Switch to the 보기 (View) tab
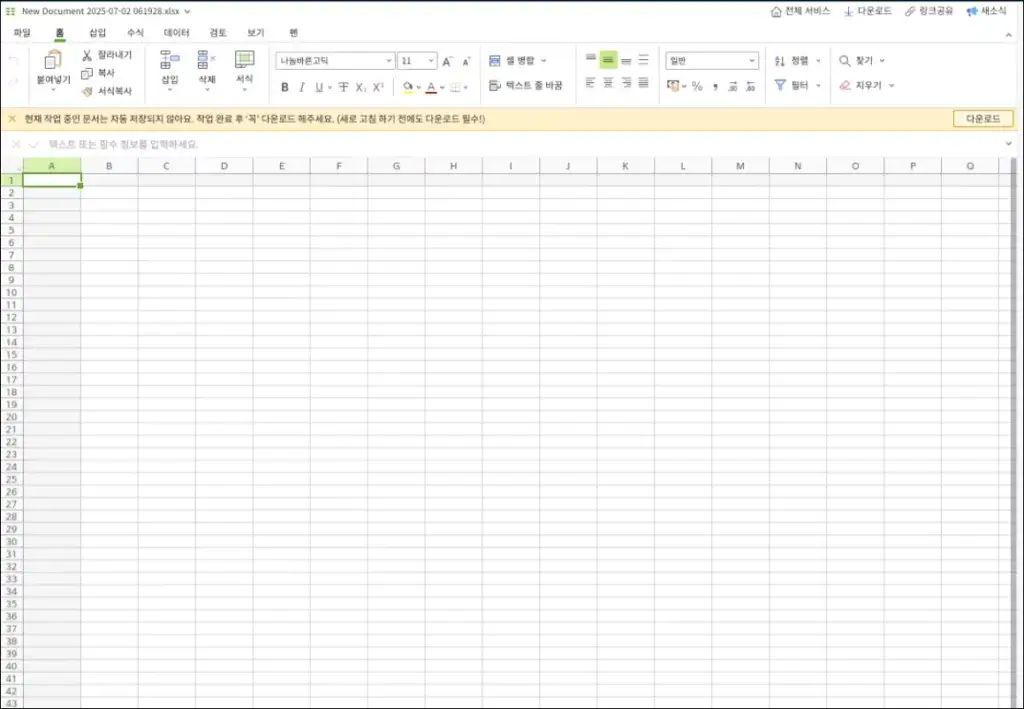Image resolution: width=1024 pixels, height=709 pixels. coord(255,33)
